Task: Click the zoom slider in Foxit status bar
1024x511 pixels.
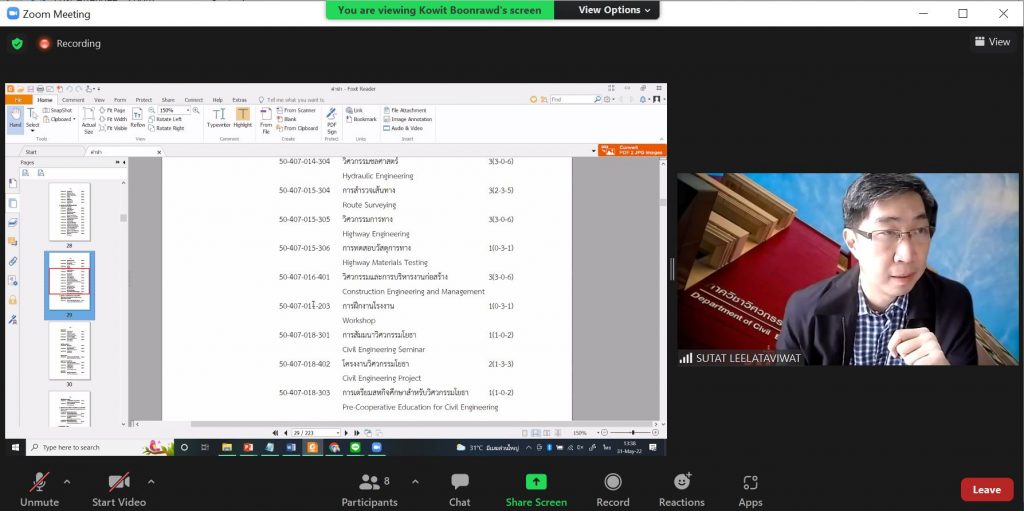Action: pyautogui.click(x=632, y=433)
